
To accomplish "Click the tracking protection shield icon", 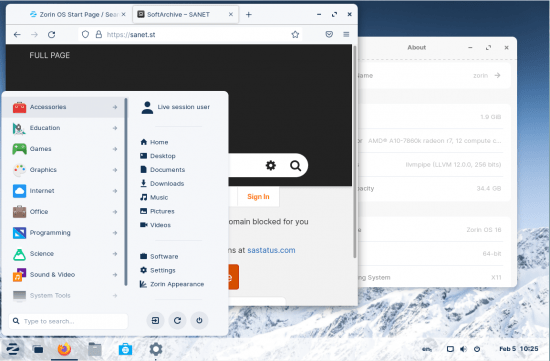I will pyautogui.click(x=85, y=34).
